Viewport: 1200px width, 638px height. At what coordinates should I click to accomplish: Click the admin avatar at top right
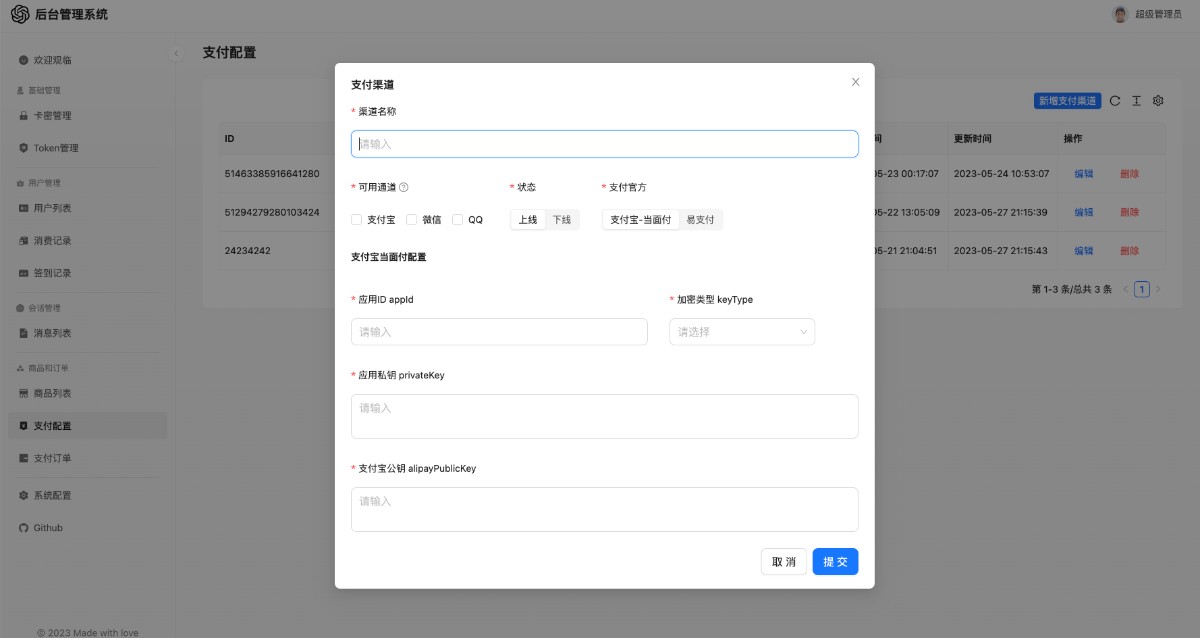point(1120,14)
